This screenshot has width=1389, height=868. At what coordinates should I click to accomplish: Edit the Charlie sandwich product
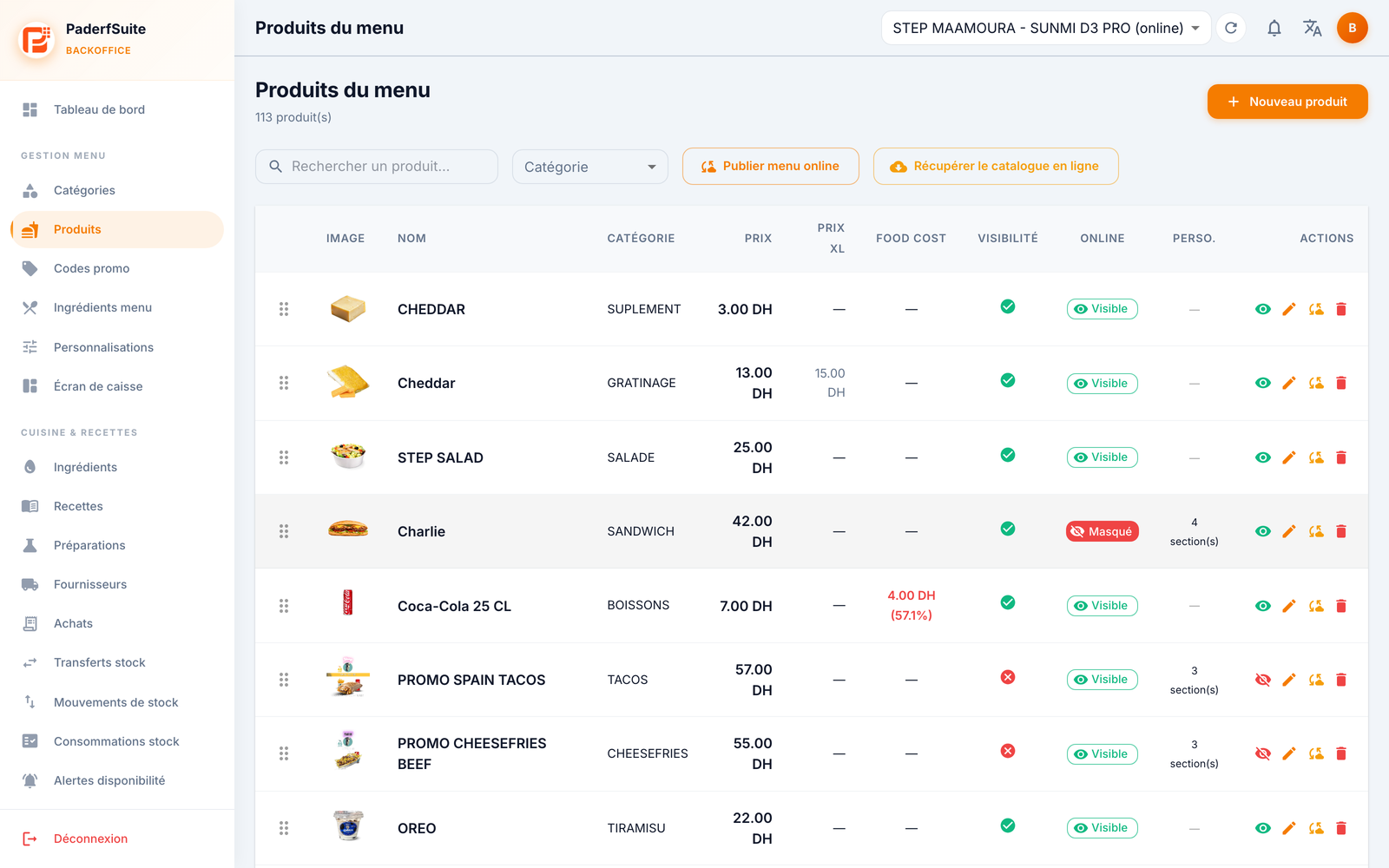coord(1289,531)
